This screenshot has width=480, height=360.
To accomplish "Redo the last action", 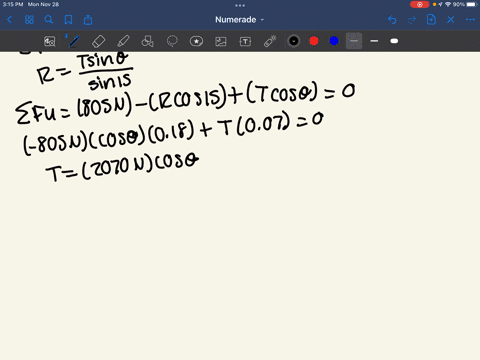I will click(x=412, y=20).
